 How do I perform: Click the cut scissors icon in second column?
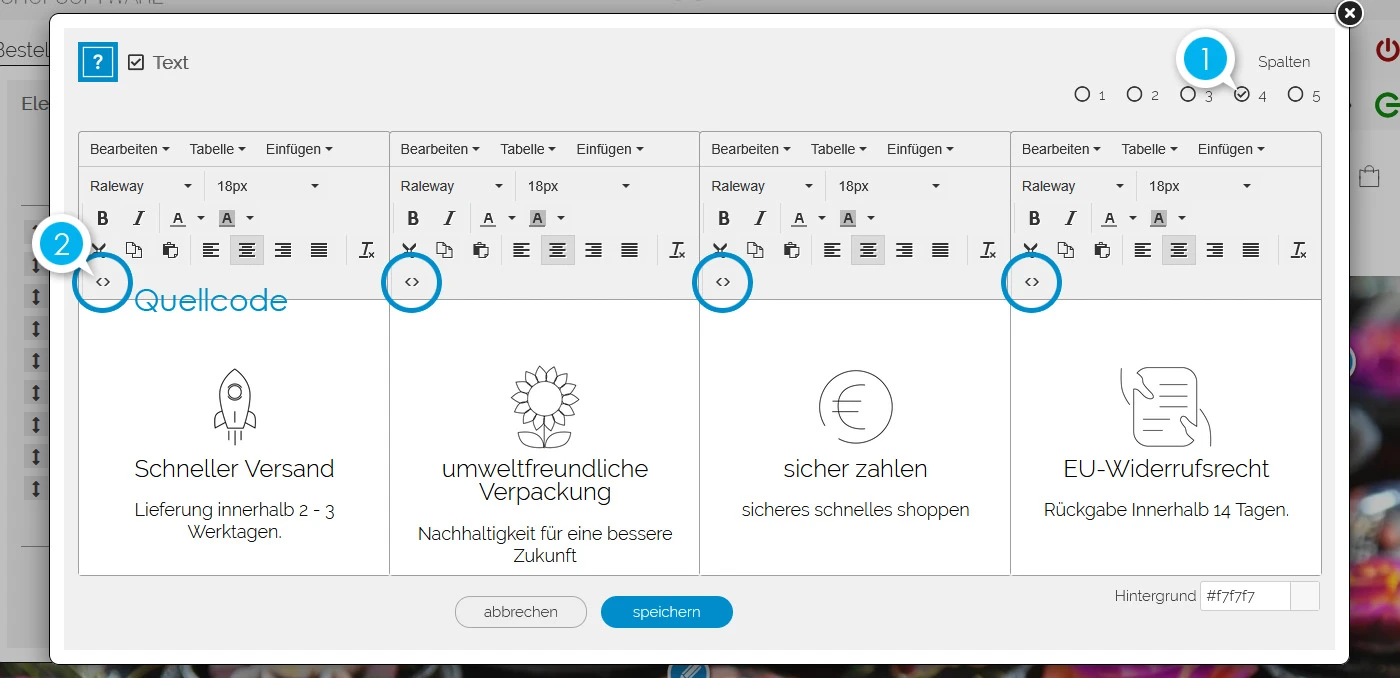tap(409, 250)
